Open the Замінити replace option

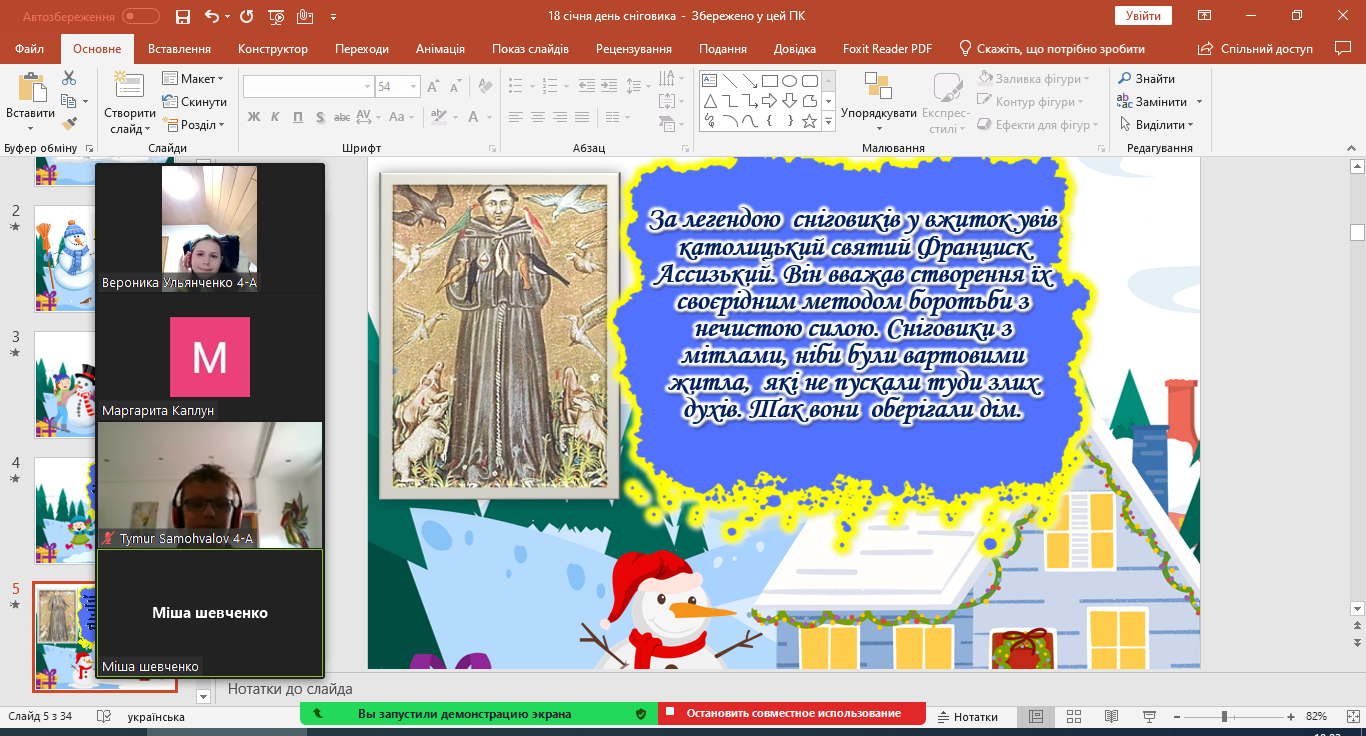(x=1153, y=102)
